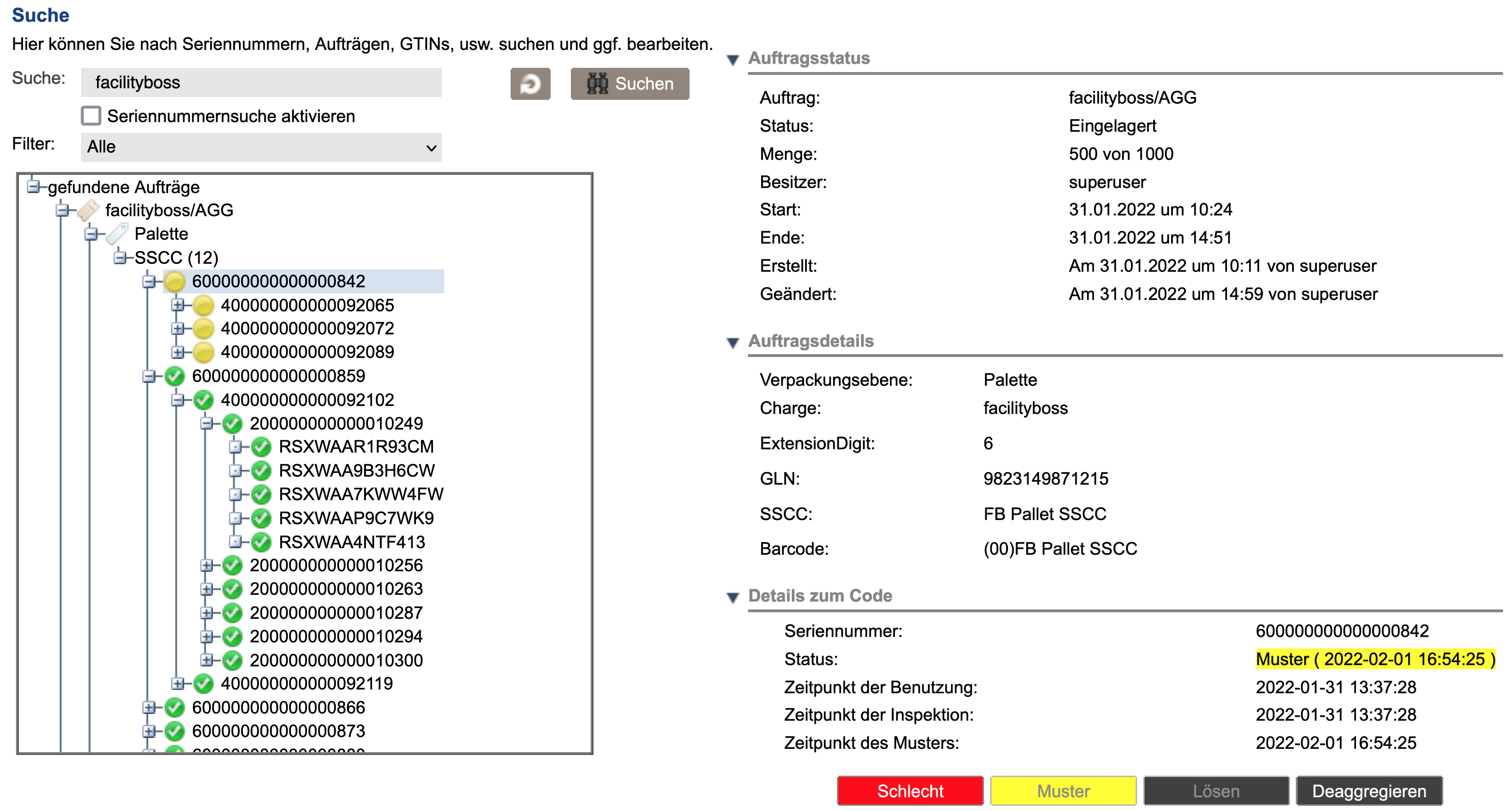Image resolution: width=1512 pixels, height=811 pixels.
Task: Click the GLN value 9823149871215
Action: [1046, 478]
